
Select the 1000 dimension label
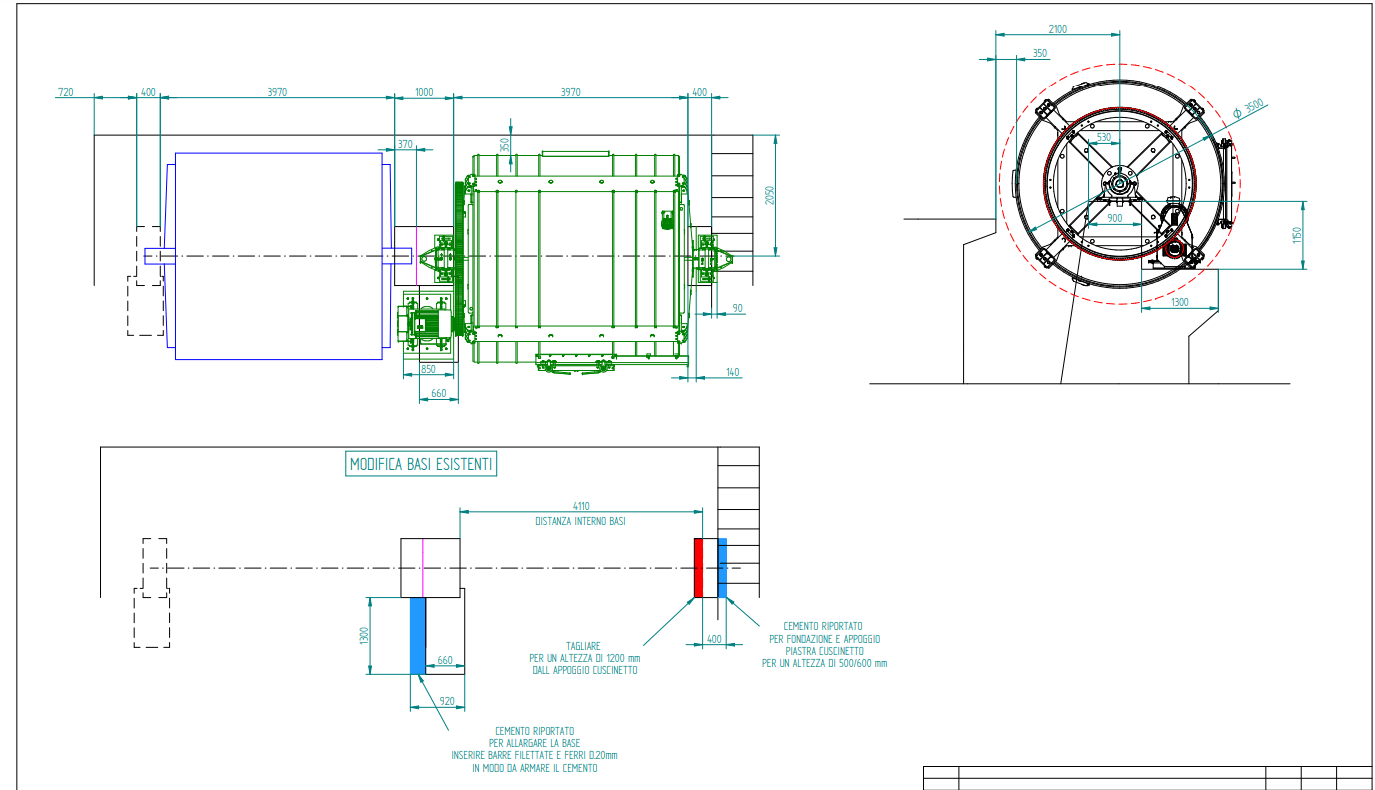click(x=424, y=92)
